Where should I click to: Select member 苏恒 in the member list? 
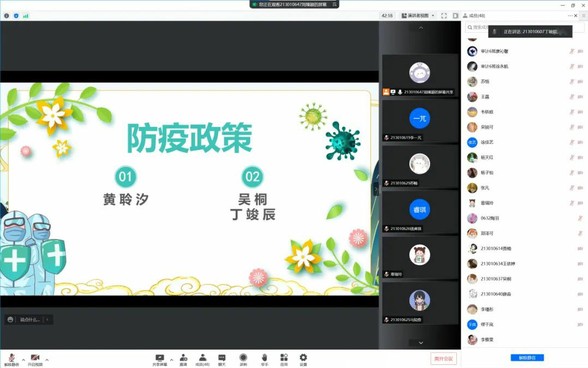pos(524,81)
